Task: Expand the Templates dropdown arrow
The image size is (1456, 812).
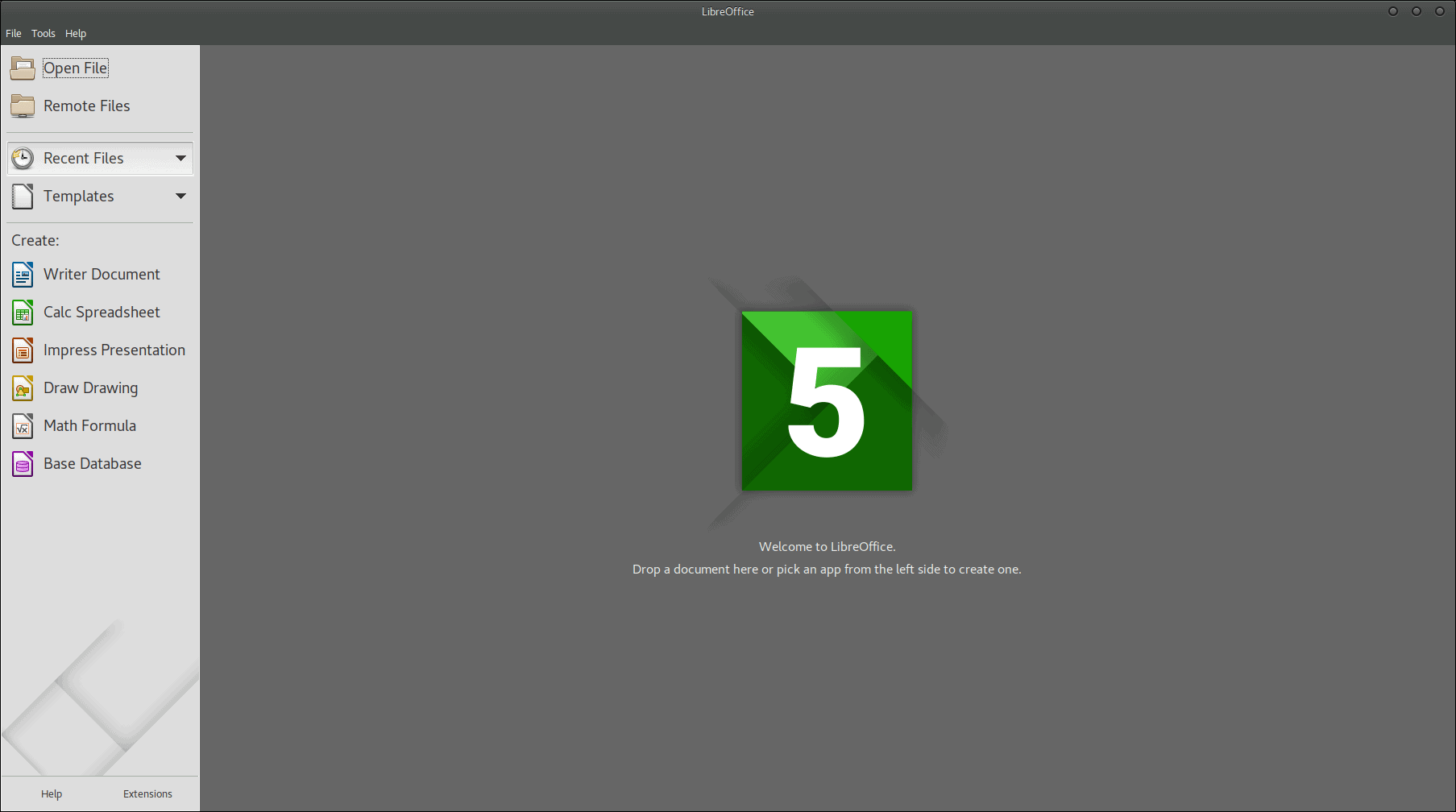Action: [x=181, y=196]
